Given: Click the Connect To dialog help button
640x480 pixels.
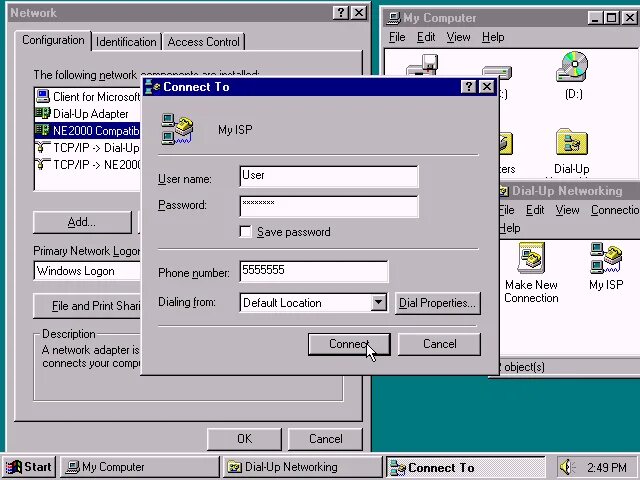Looking at the screenshot, I should point(468,87).
